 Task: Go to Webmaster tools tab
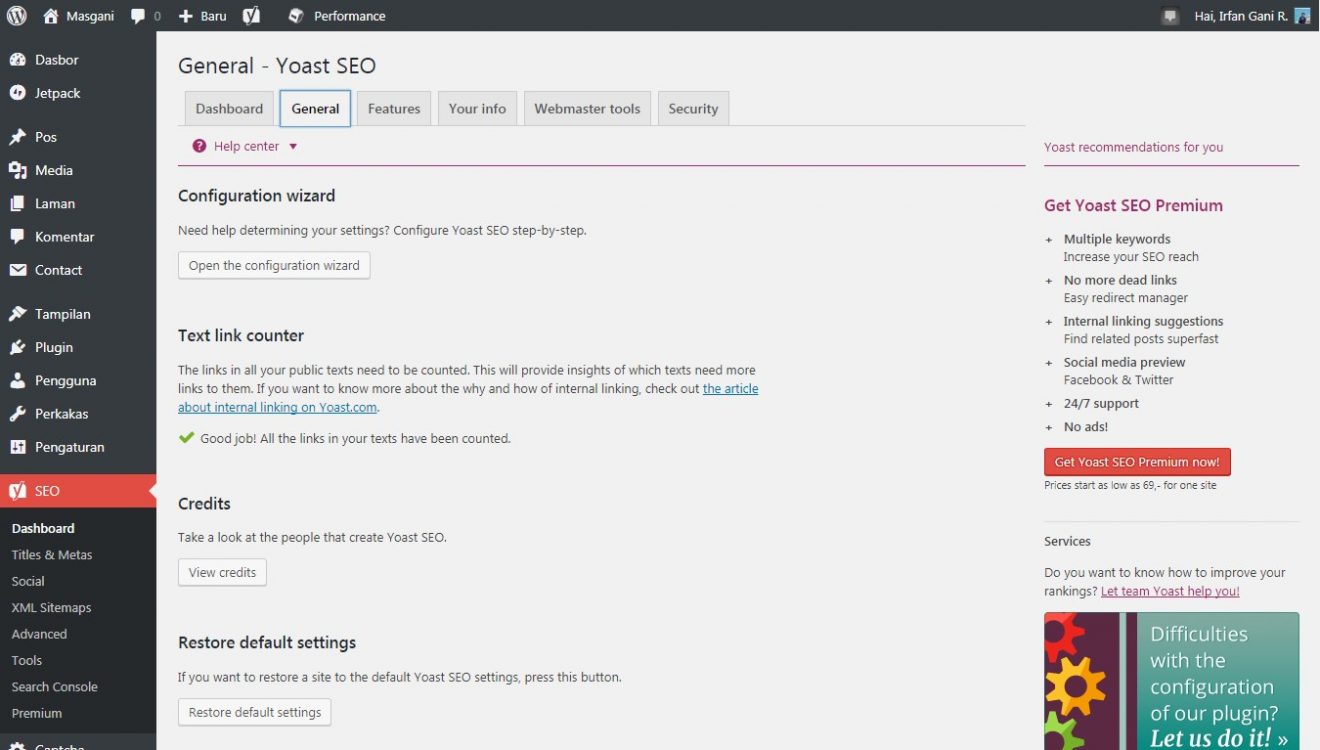pos(587,109)
